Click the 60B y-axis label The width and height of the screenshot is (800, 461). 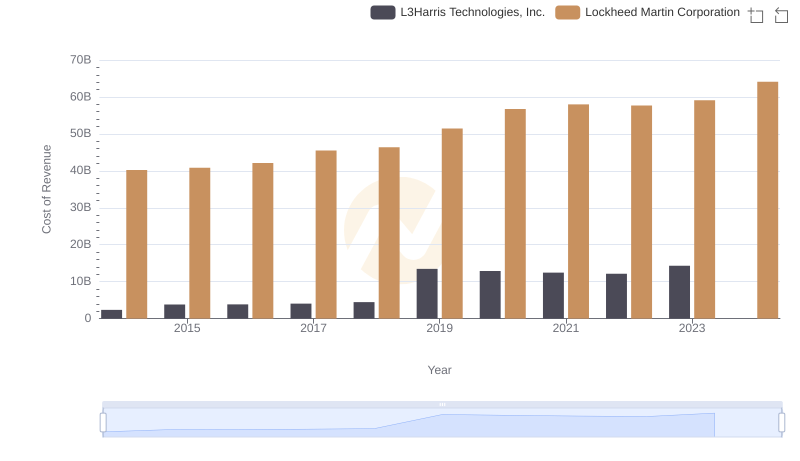81,97
